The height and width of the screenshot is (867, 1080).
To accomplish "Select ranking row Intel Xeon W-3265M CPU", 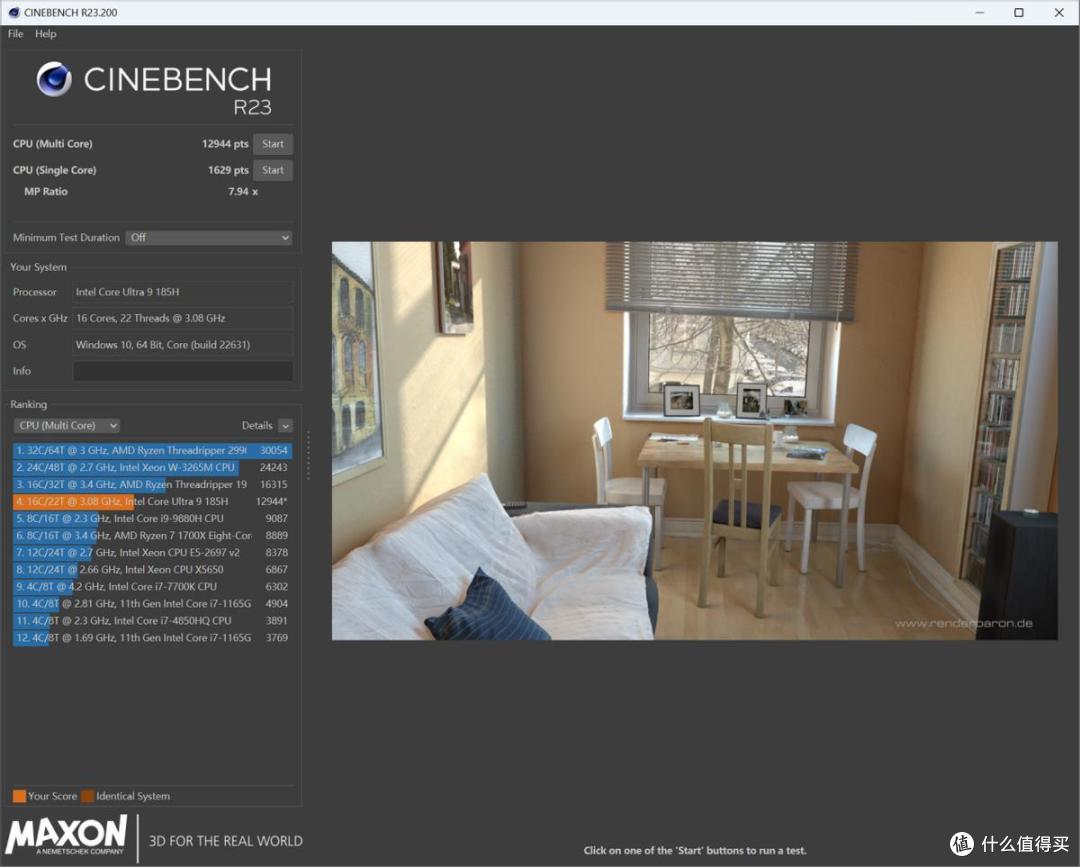I will point(152,468).
